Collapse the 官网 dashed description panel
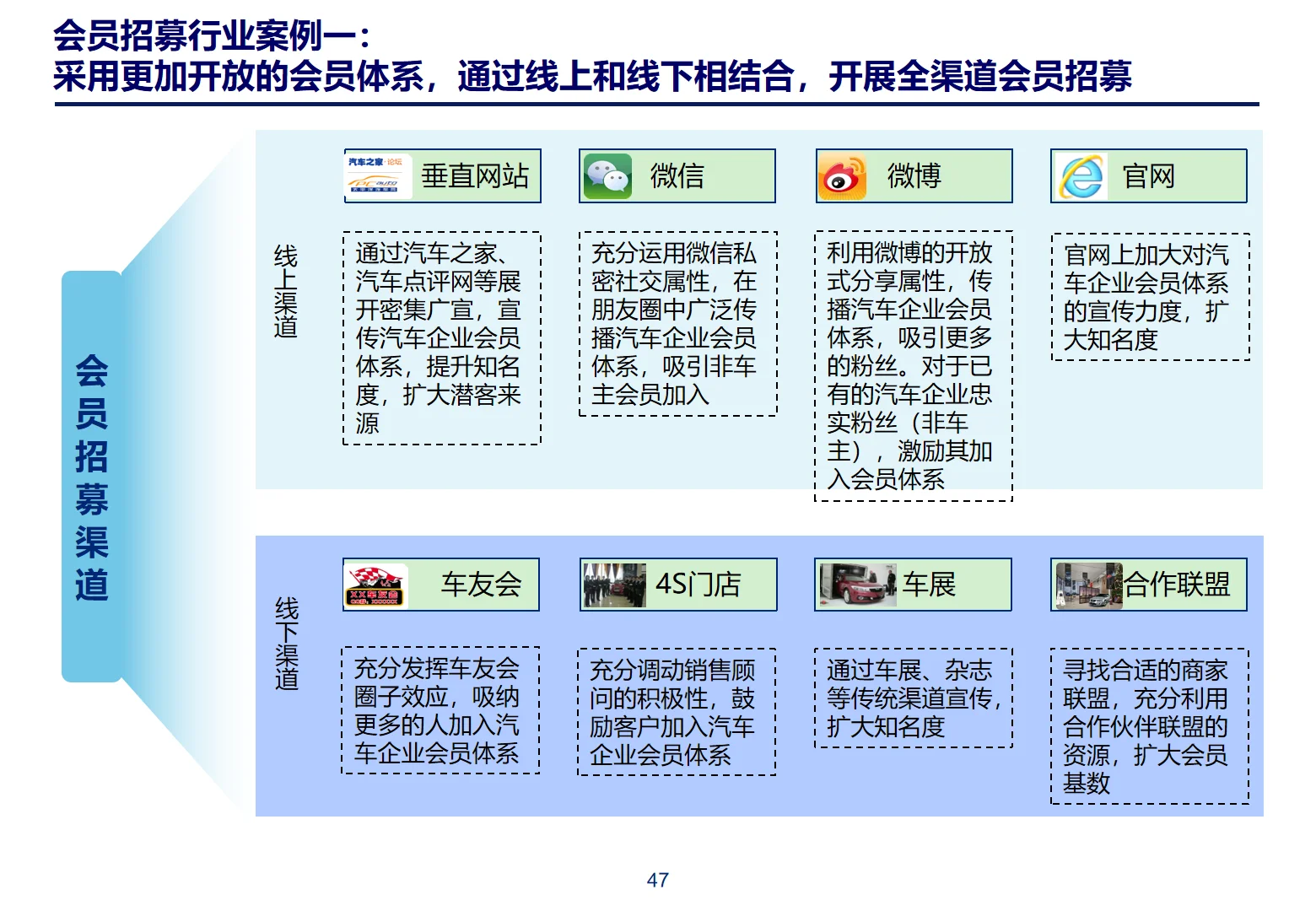 coord(1149,297)
